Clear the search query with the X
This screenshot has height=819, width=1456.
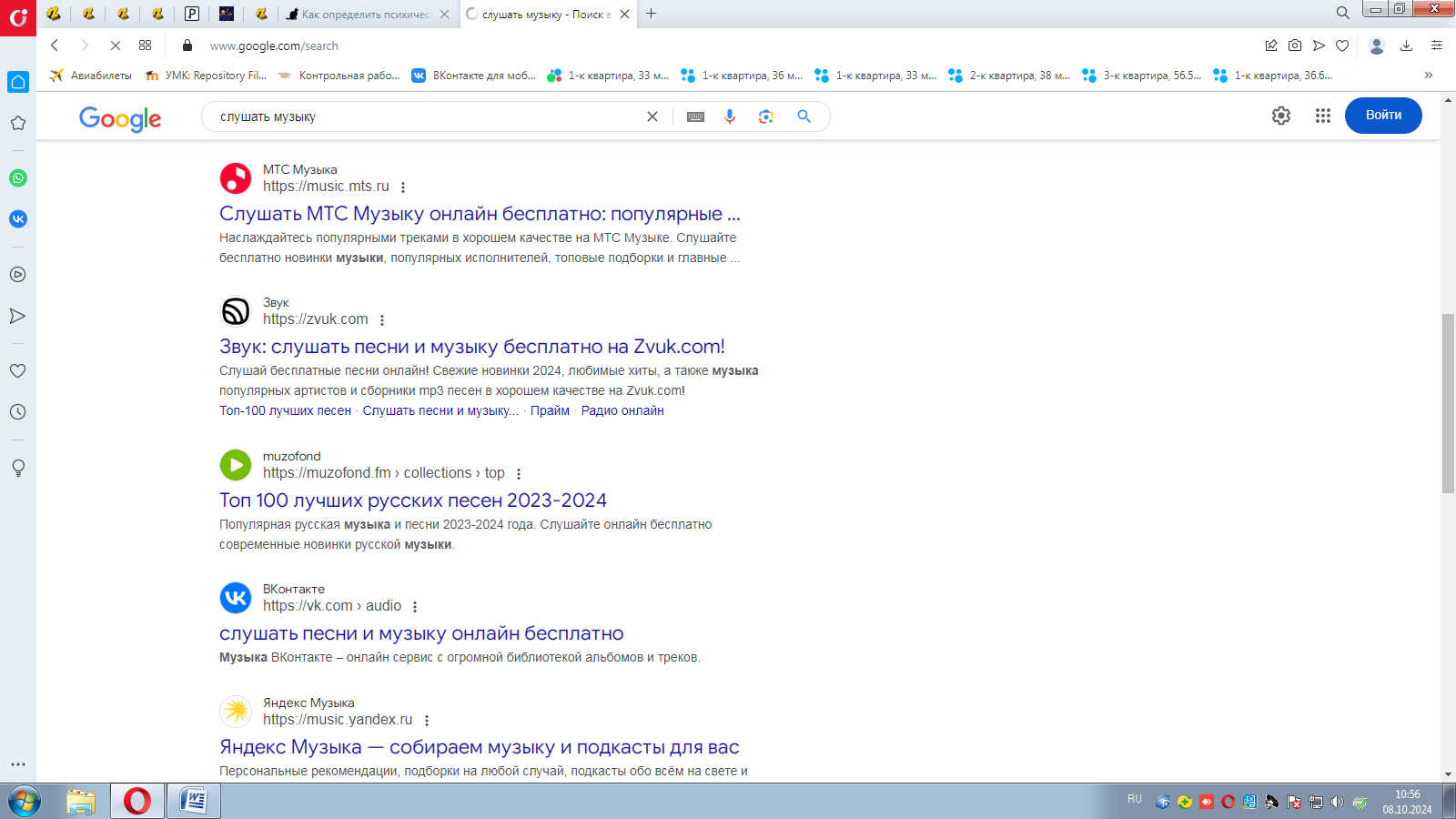tap(652, 116)
